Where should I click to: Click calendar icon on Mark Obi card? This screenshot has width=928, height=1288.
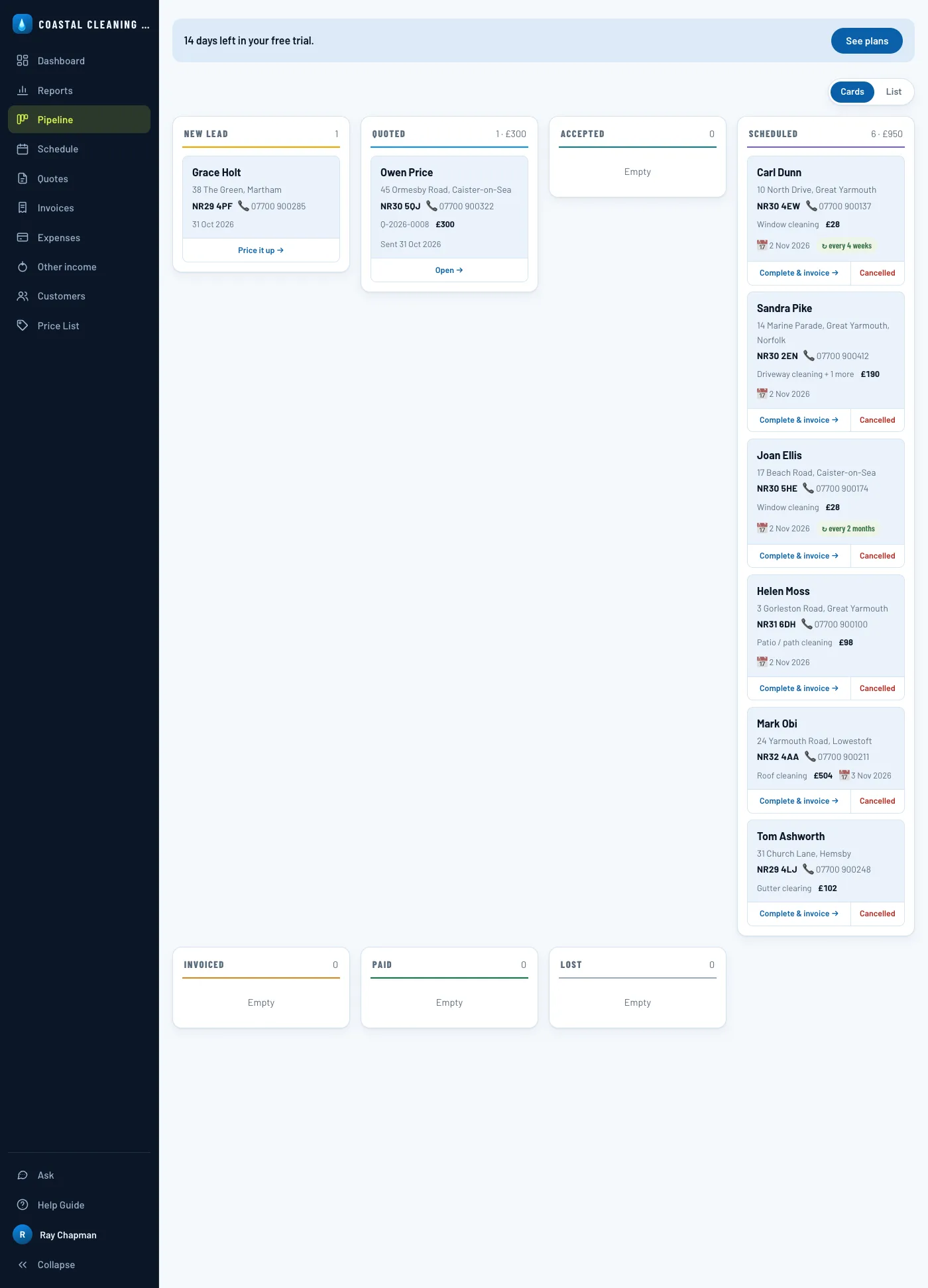[x=844, y=775]
